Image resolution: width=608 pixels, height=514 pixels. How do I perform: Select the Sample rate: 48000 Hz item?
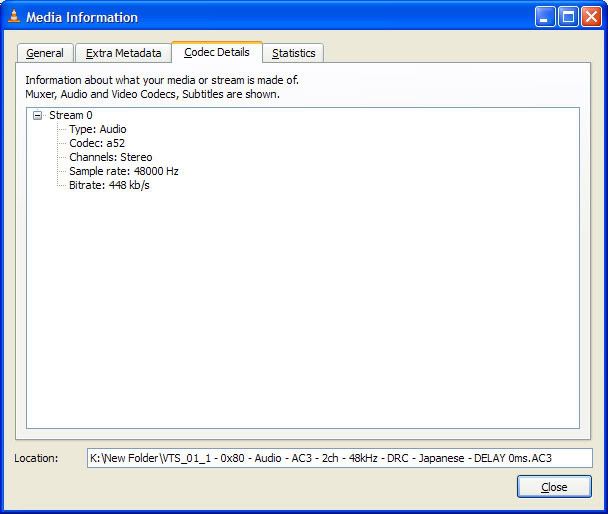(x=123, y=172)
